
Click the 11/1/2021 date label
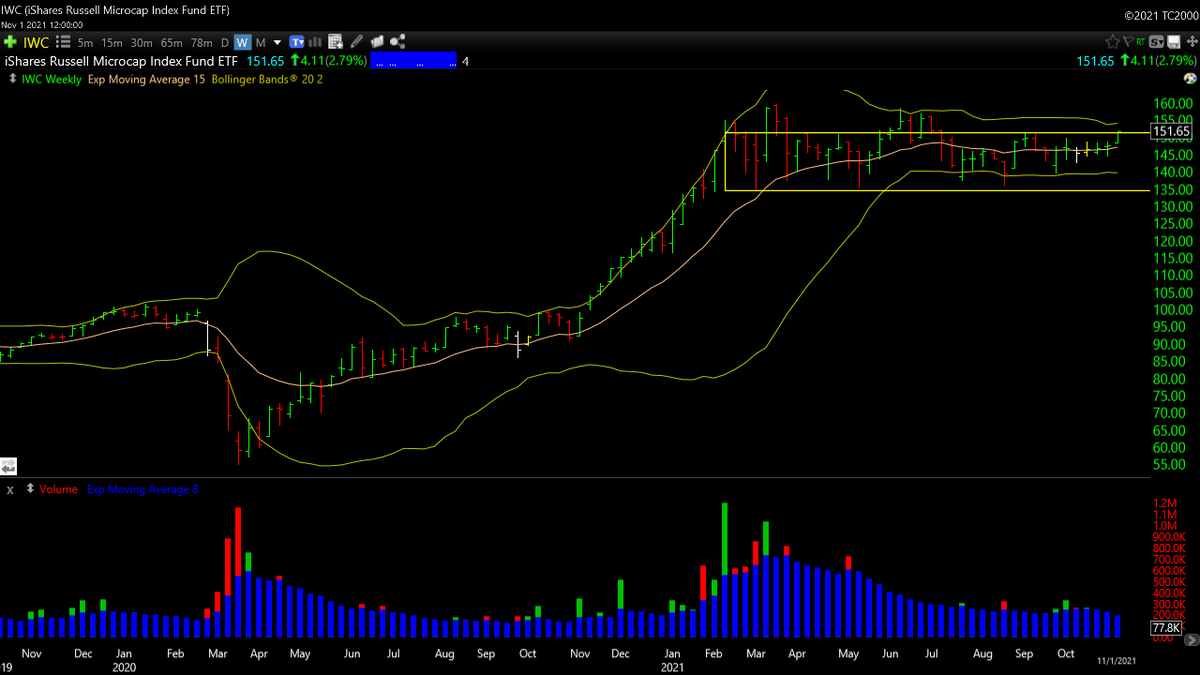(x=1118, y=662)
